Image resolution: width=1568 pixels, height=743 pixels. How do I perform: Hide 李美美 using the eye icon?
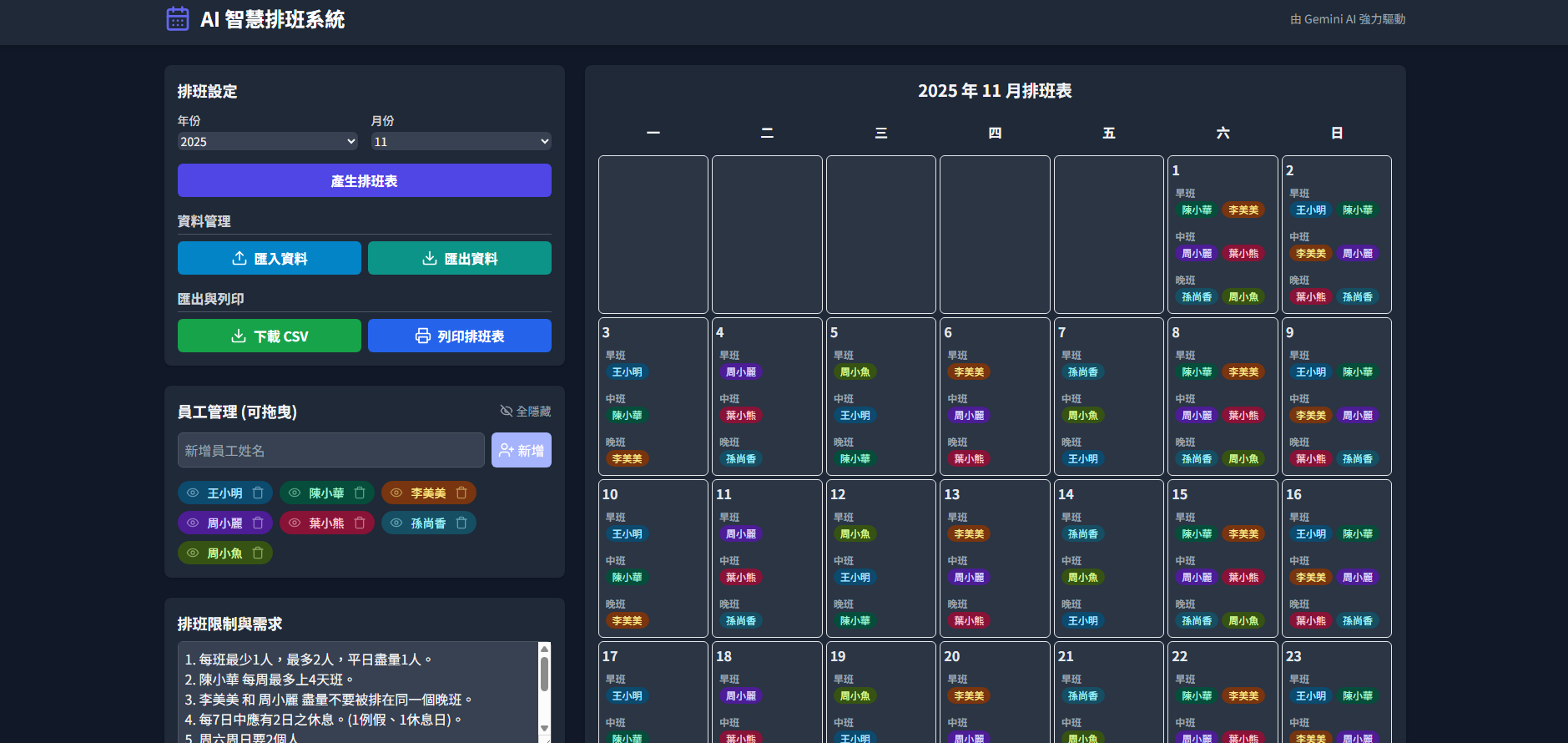[396, 493]
